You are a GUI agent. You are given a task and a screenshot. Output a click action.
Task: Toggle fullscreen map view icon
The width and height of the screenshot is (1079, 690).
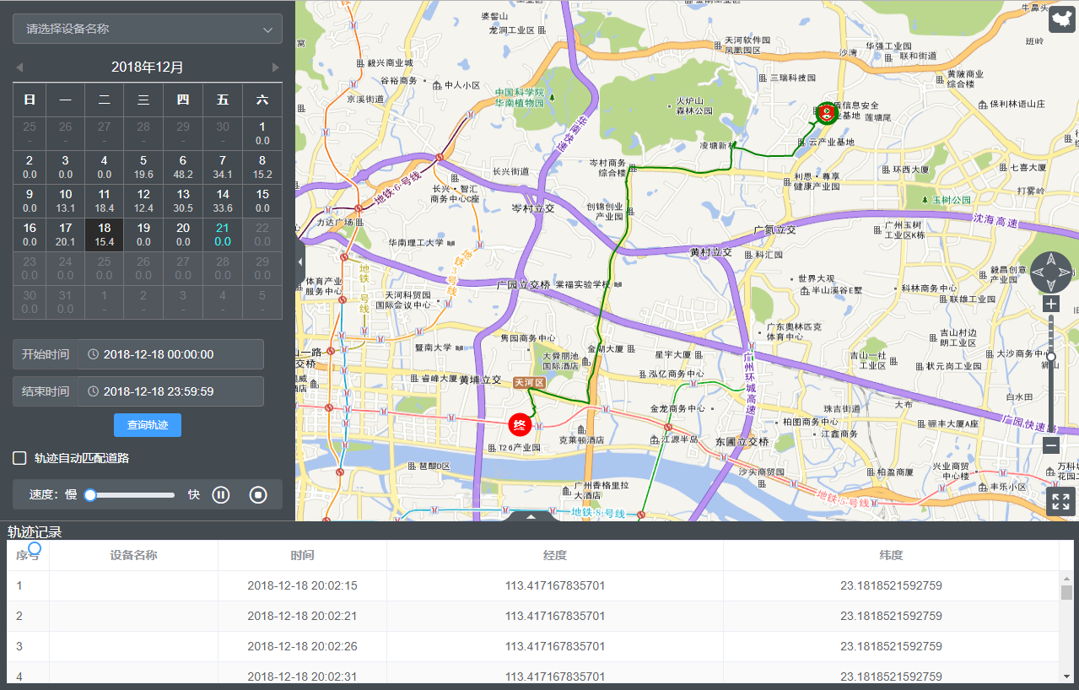point(1060,502)
